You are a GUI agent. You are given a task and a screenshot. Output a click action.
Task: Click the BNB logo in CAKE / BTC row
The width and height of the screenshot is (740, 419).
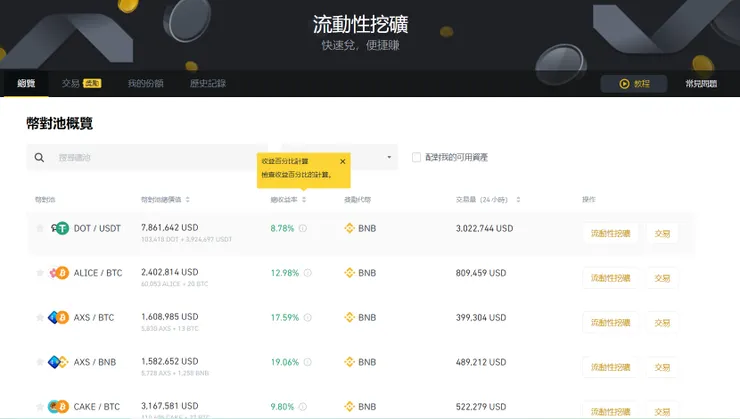coord(349,406)
